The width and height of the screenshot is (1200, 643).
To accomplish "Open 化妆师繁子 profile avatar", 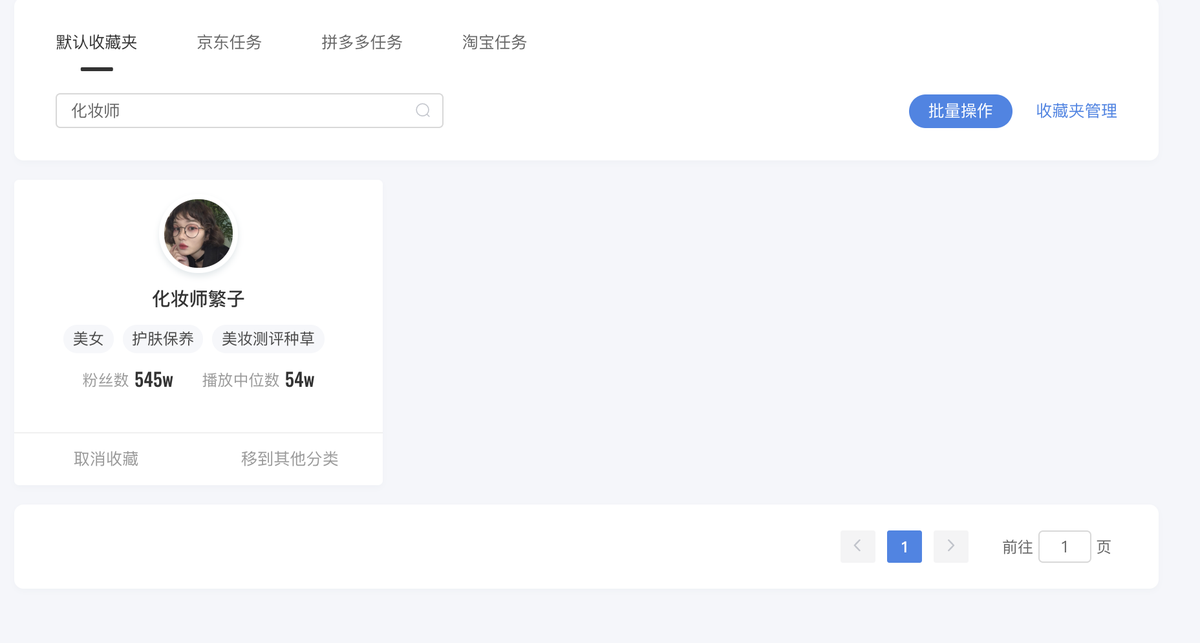I will (198, 234).
